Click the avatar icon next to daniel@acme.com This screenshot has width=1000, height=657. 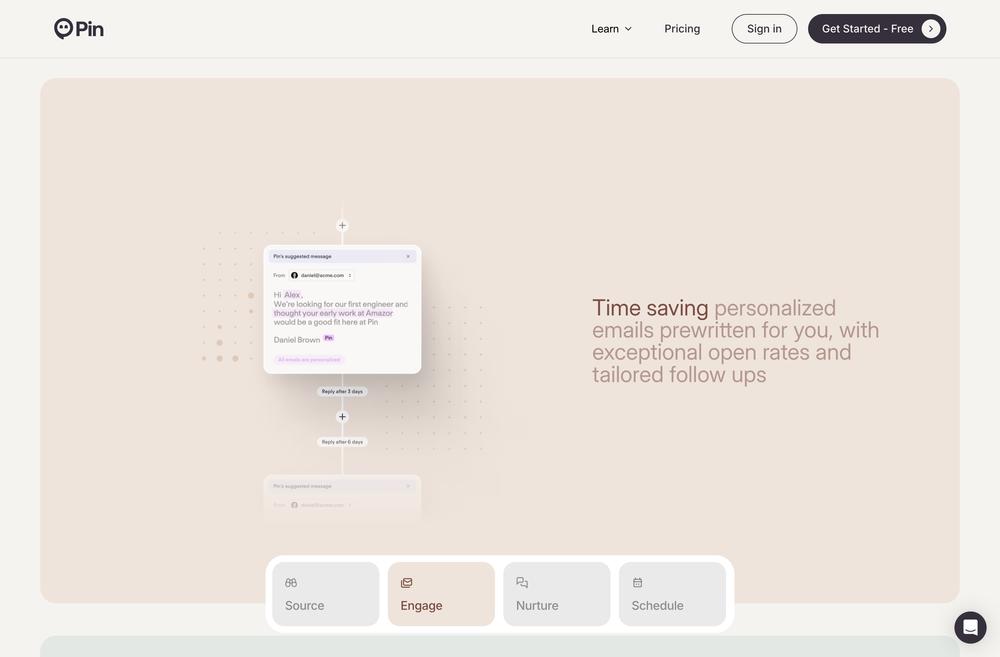(295, 276)
